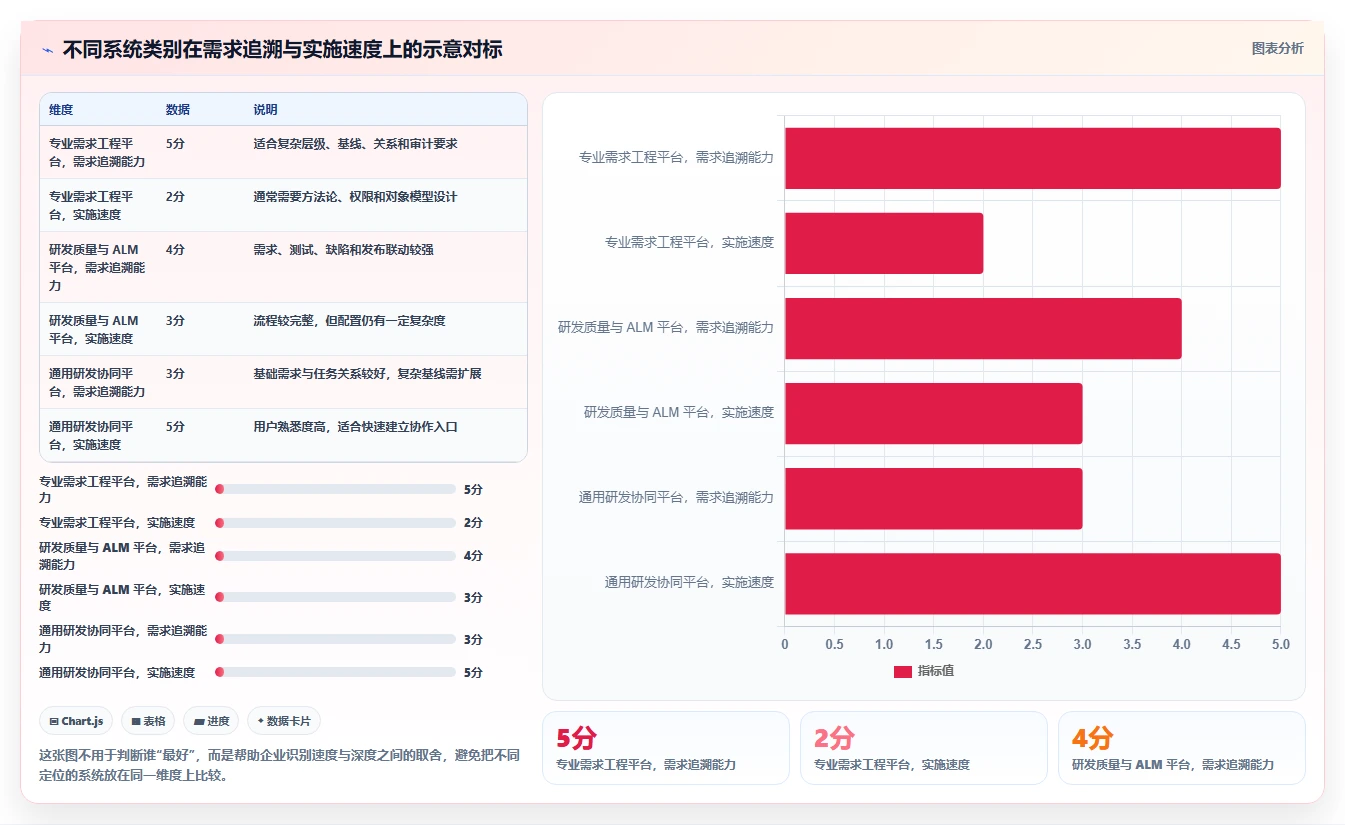Click the 4分 value beside the progress list
The width and height of the screenshot is (1345, 825).
point(473,556)
